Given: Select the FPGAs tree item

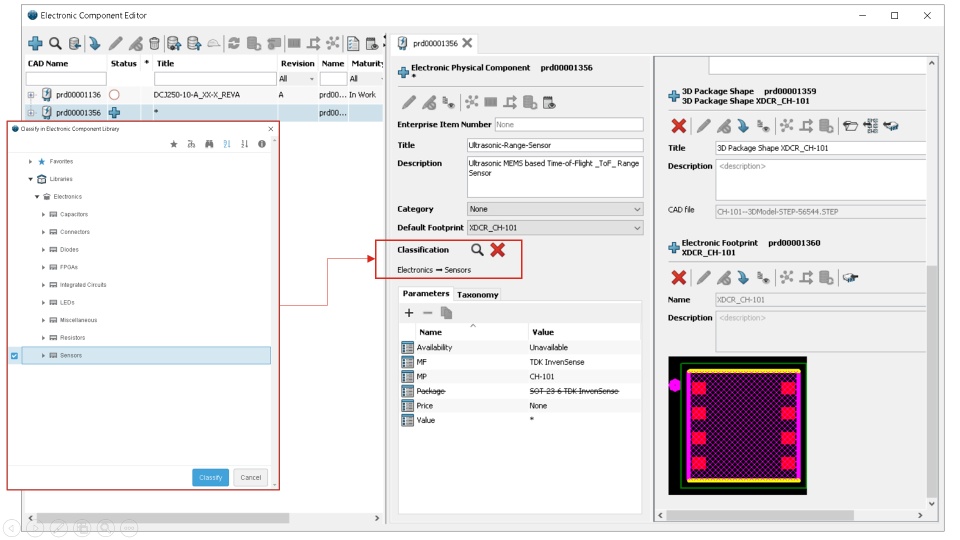Looking at the screenshot, I should pos(69,268).
